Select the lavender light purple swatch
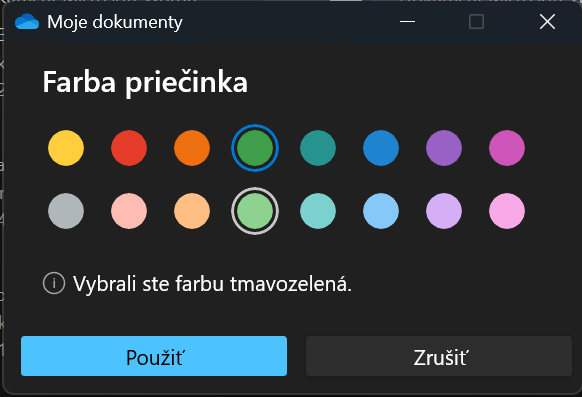 tap(444, 211)
